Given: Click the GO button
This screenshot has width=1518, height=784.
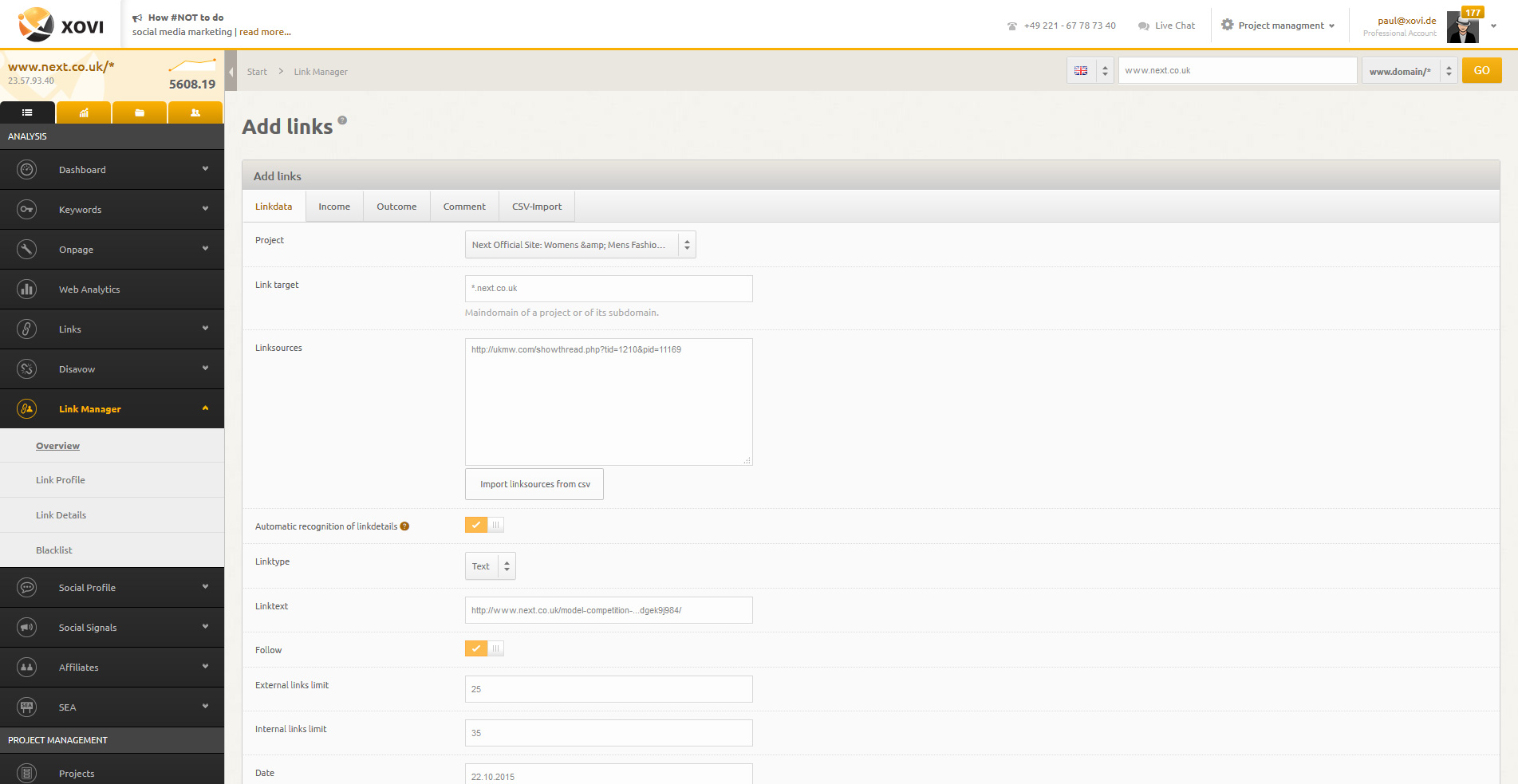Looking at the screenshot, I should click(x=1481, y=70).
